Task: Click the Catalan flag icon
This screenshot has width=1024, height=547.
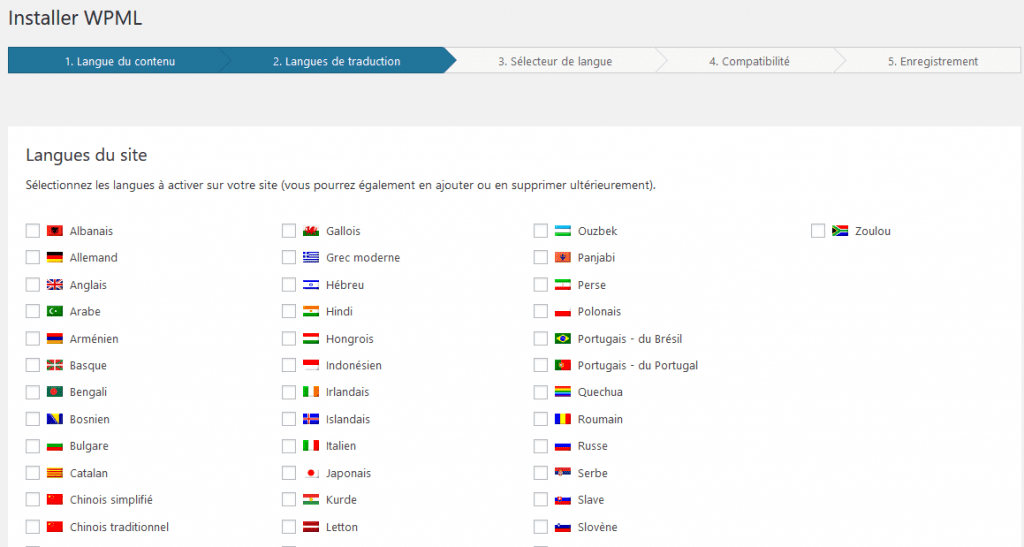Action: point(55,473)
